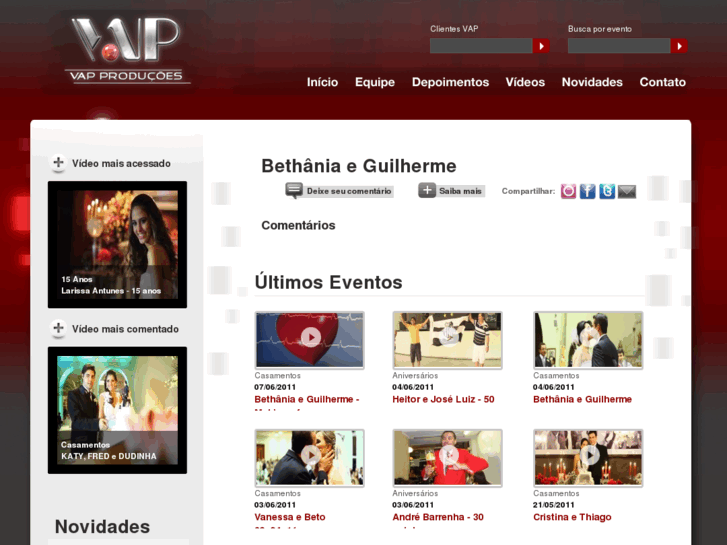Click the plus icon beside Vídeo mais acessado

tap(58, 162)
